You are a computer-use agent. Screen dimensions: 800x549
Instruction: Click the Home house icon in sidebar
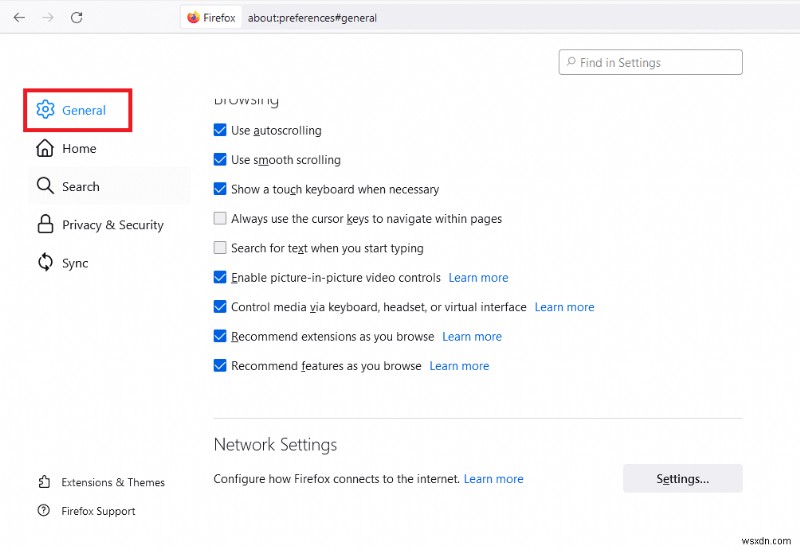point(45,148)
